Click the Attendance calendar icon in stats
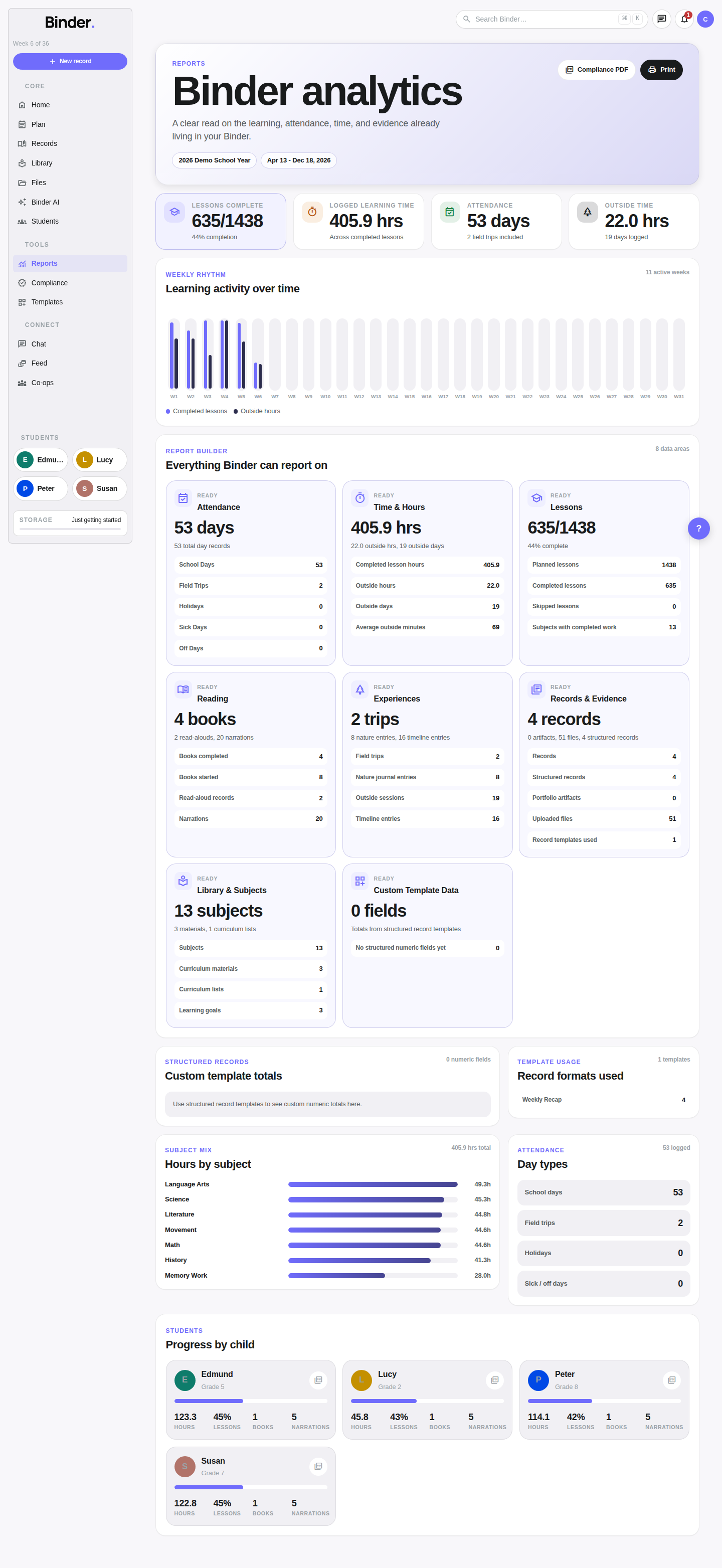This screenshot has width=722, height=1568. (x=450, y=212)
